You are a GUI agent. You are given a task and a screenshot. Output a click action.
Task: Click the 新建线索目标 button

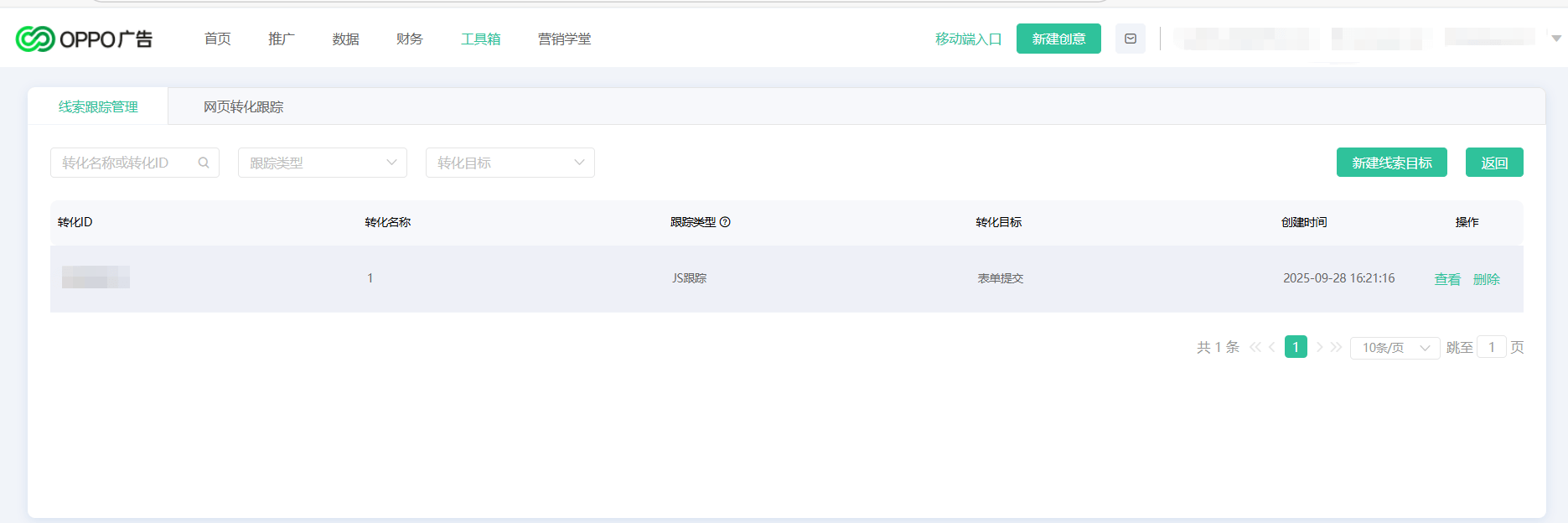coord(1391,163)
